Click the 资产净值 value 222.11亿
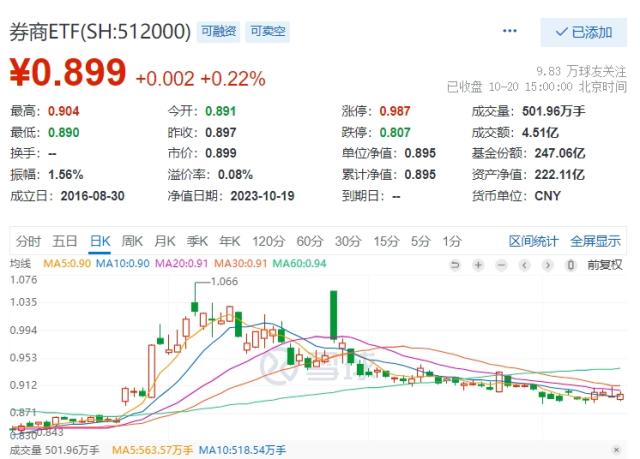This screenshot has height=459, width=640. coord(560,175)
